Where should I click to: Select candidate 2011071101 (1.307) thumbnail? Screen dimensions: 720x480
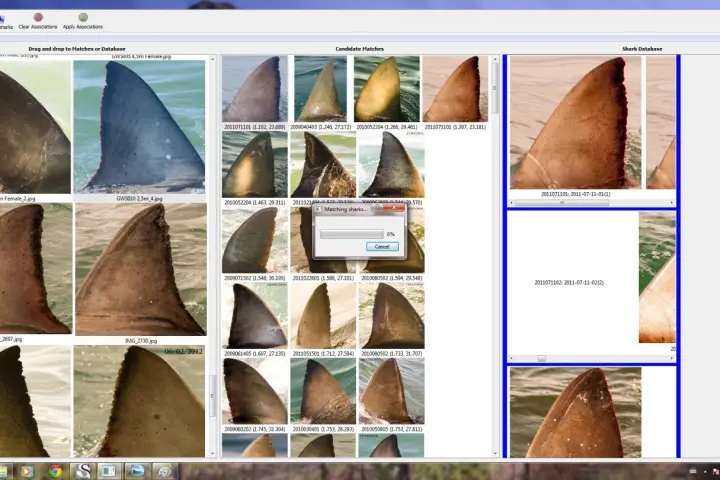point(455,89)
